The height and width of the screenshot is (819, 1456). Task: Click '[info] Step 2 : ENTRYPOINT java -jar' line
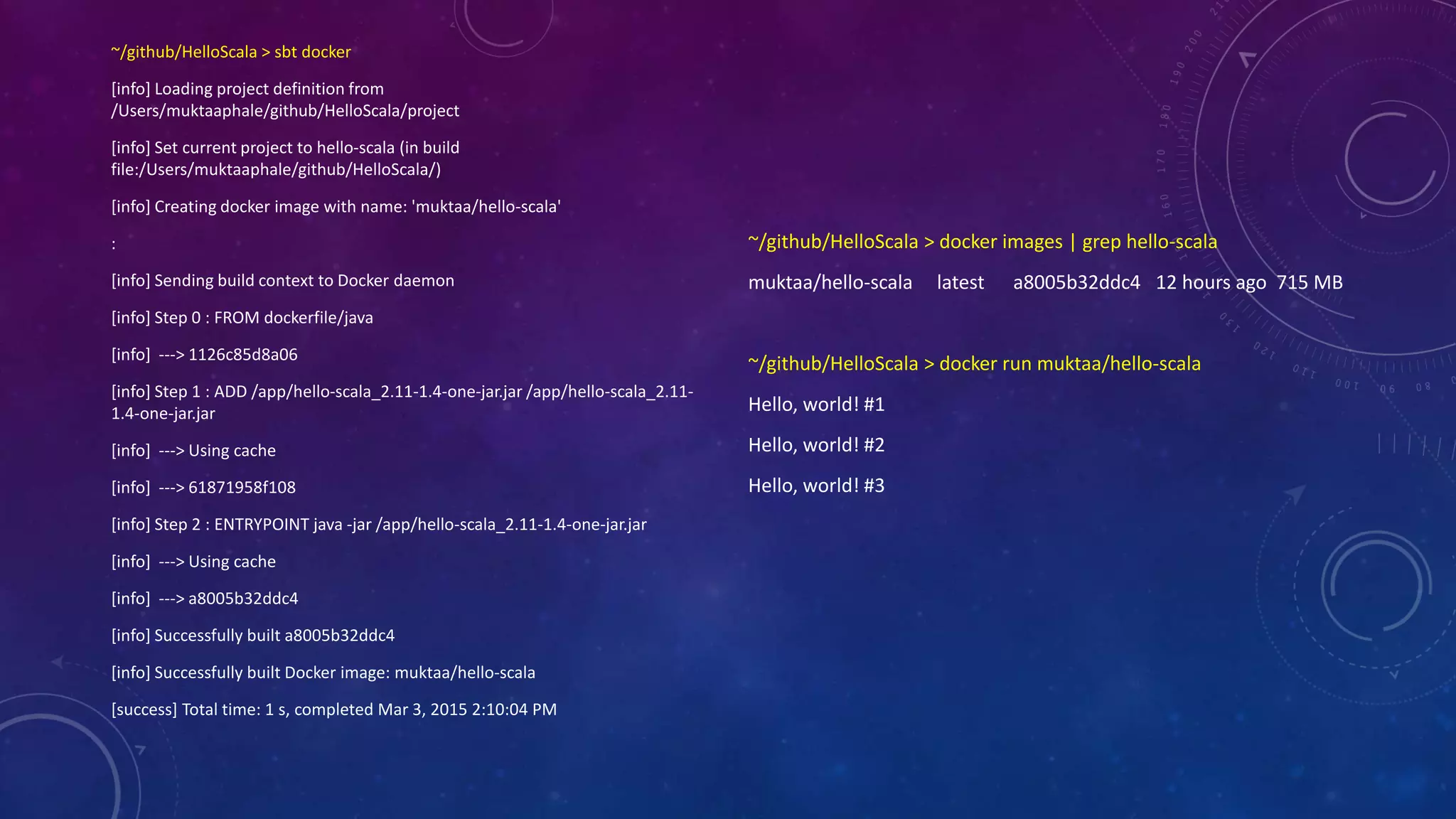point(379,525)
